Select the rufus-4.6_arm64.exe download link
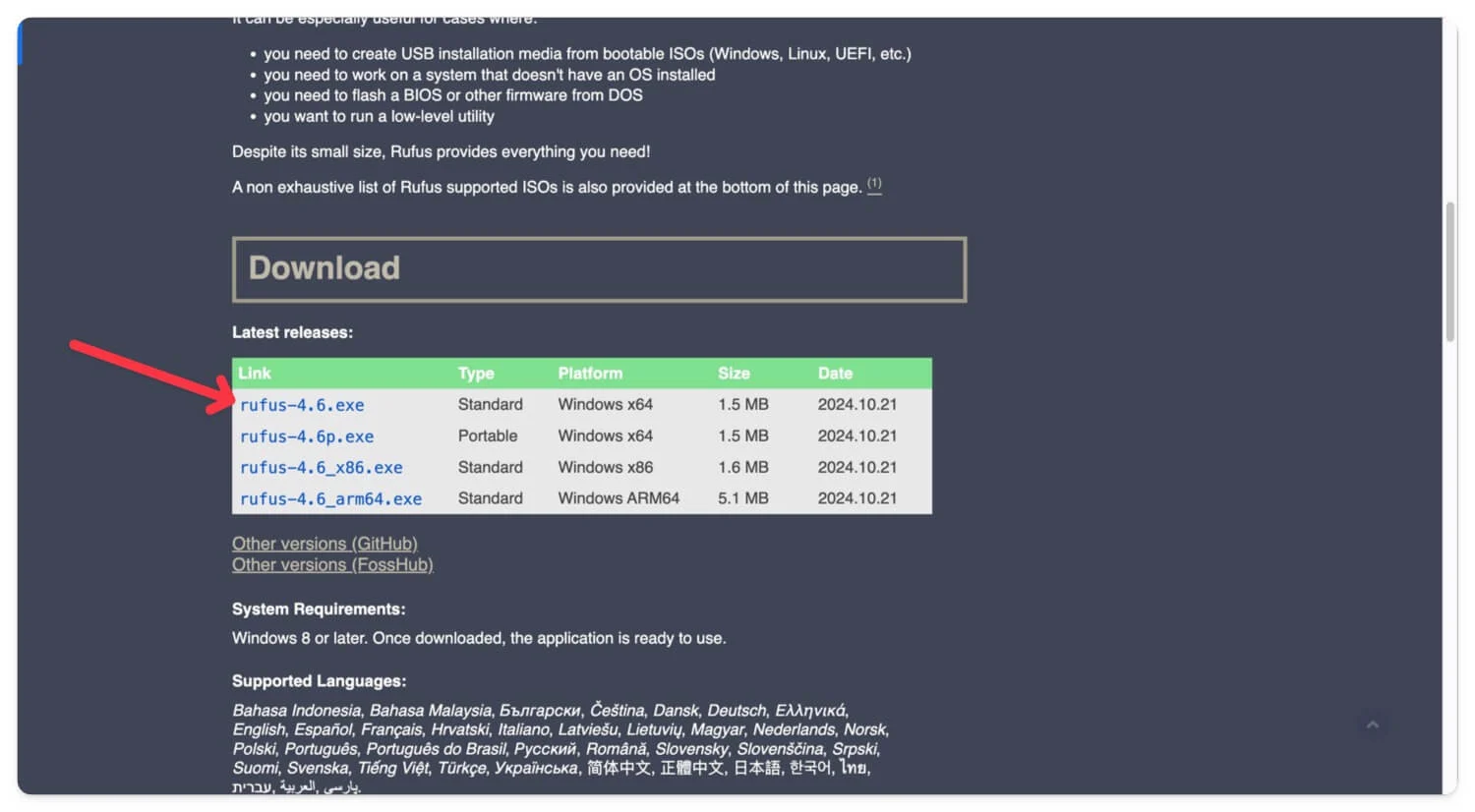Screen dimensions: 1475x812 tap(330, 499)
